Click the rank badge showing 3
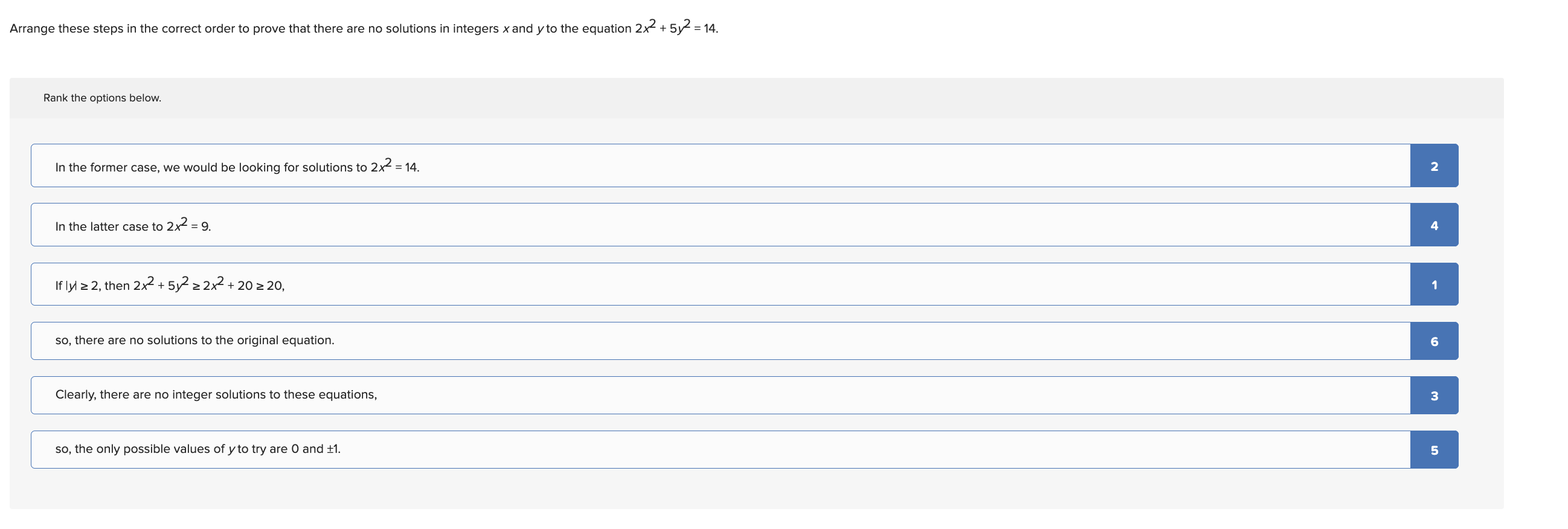 pos(1435,395)
